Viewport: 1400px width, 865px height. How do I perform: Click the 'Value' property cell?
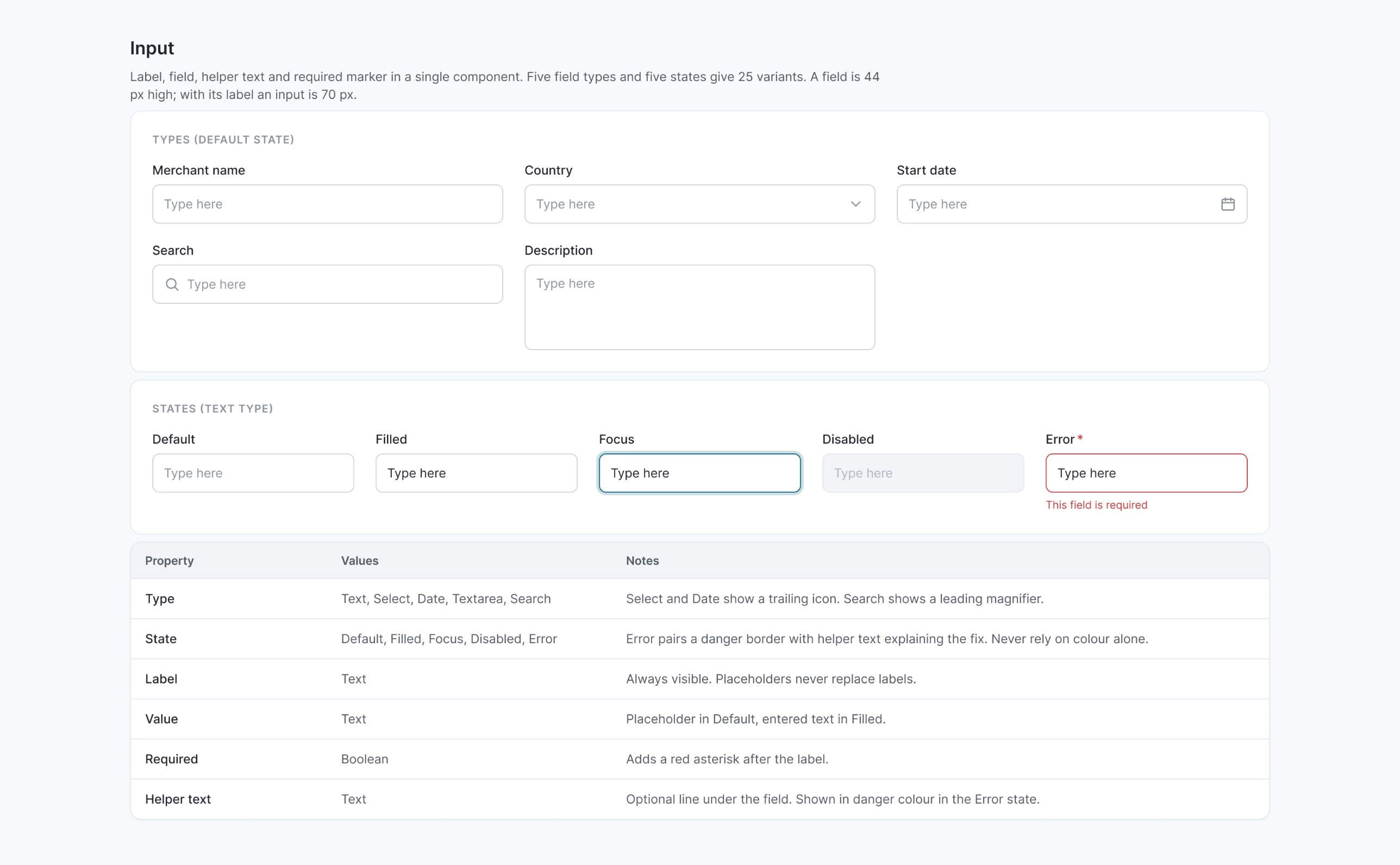point(161,719)
